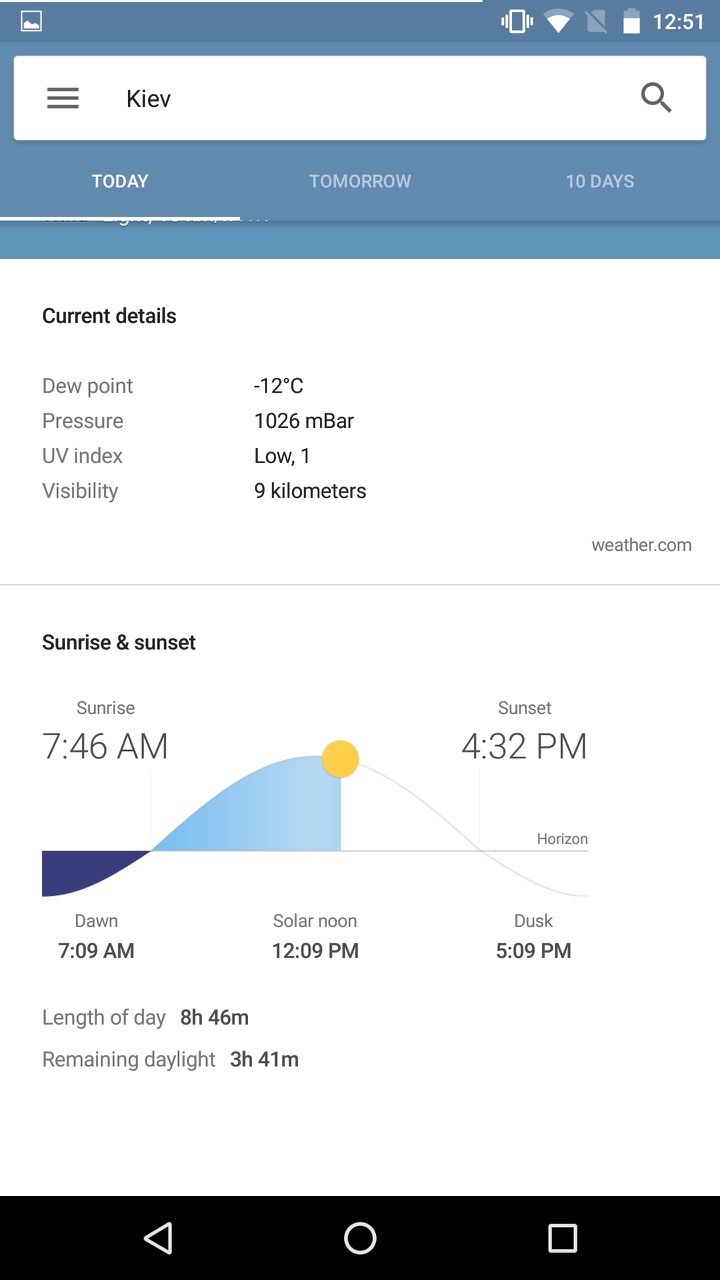Tap the Solar noon 12:09 PM label
The width and height of the screenshot is (720, 1280).
(315, 936)
